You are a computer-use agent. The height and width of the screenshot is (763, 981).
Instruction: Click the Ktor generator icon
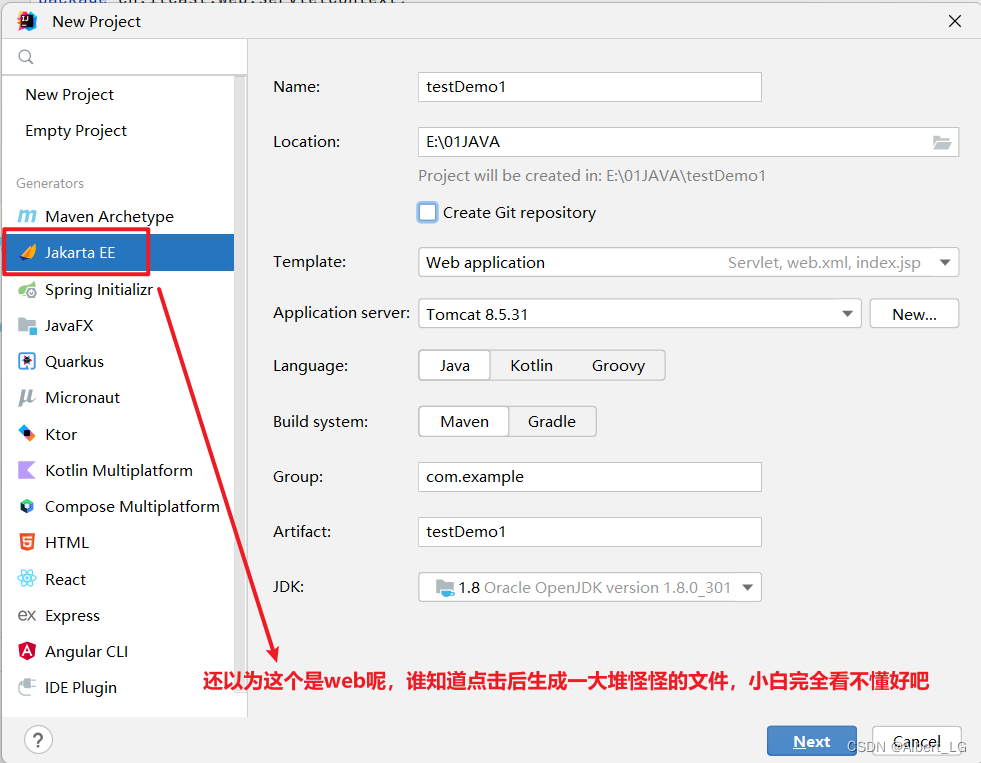pos(27,434)
